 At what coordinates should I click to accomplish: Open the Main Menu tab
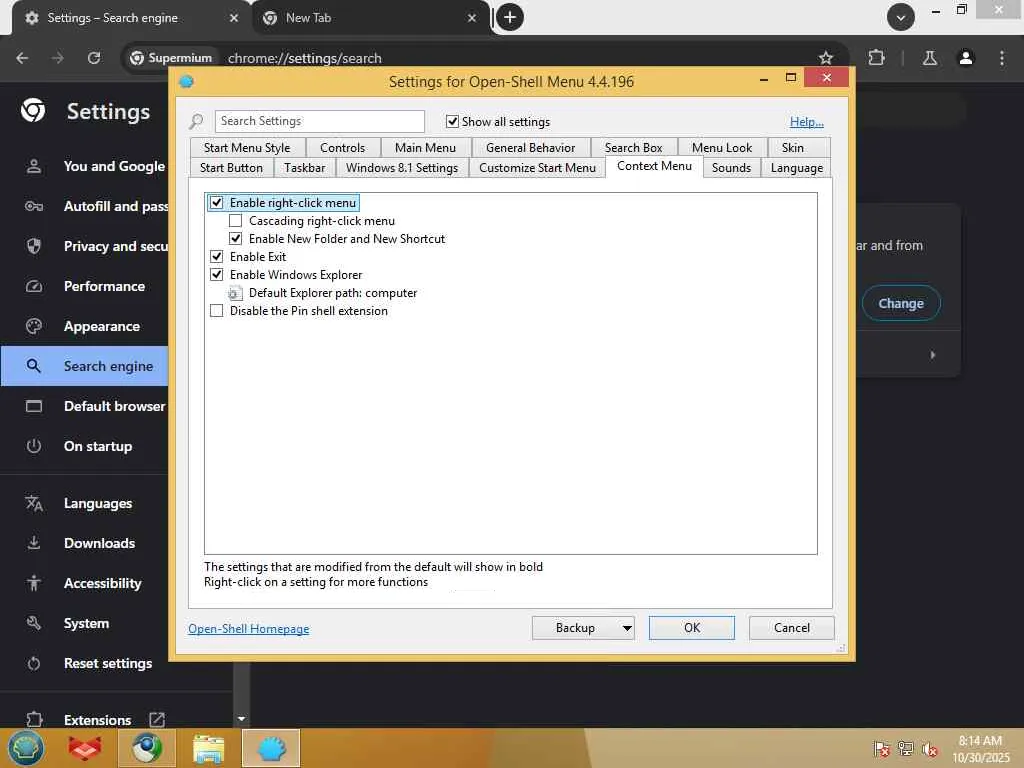point(425,148)
